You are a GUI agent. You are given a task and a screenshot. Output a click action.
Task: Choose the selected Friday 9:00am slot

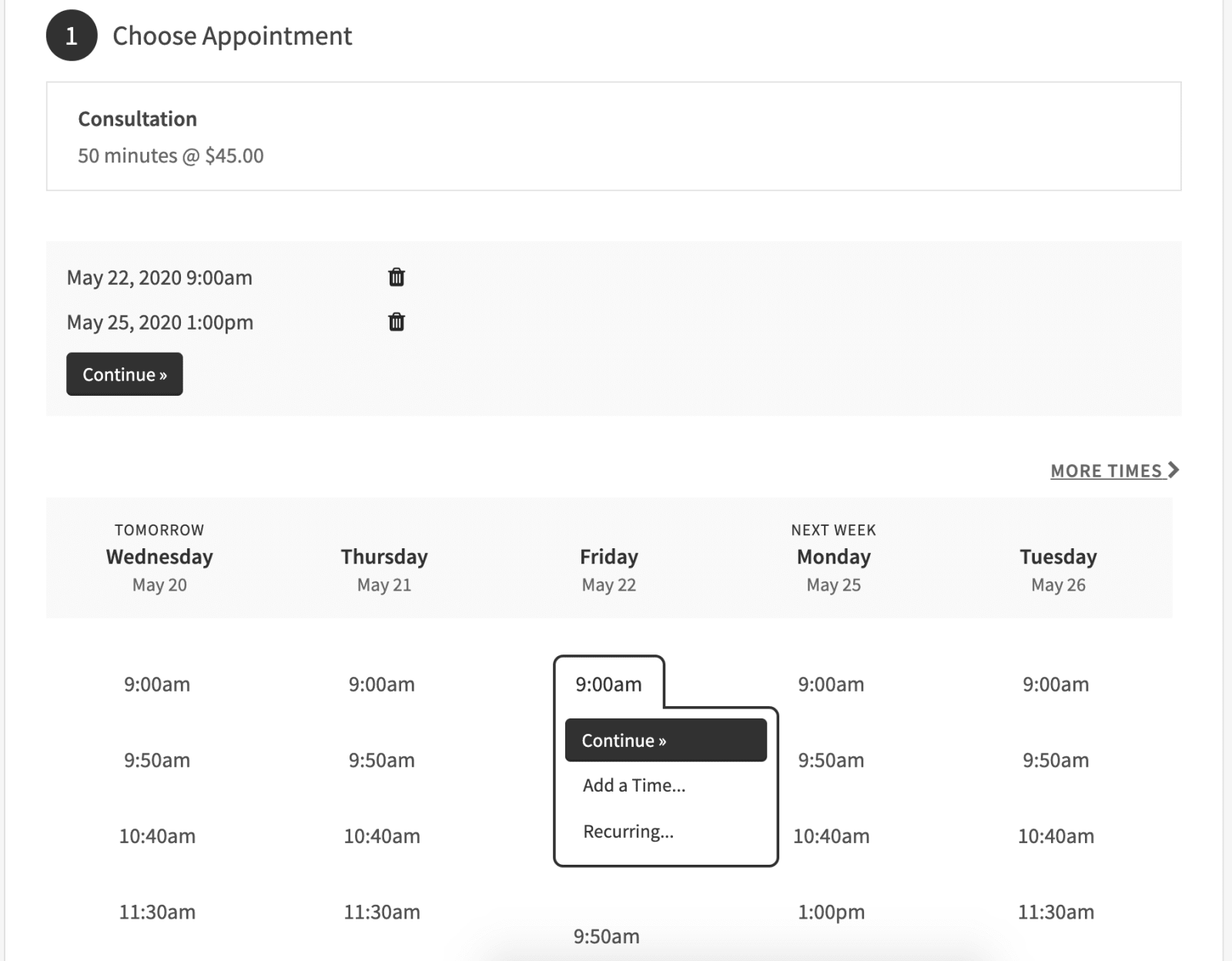coord(608,684)
